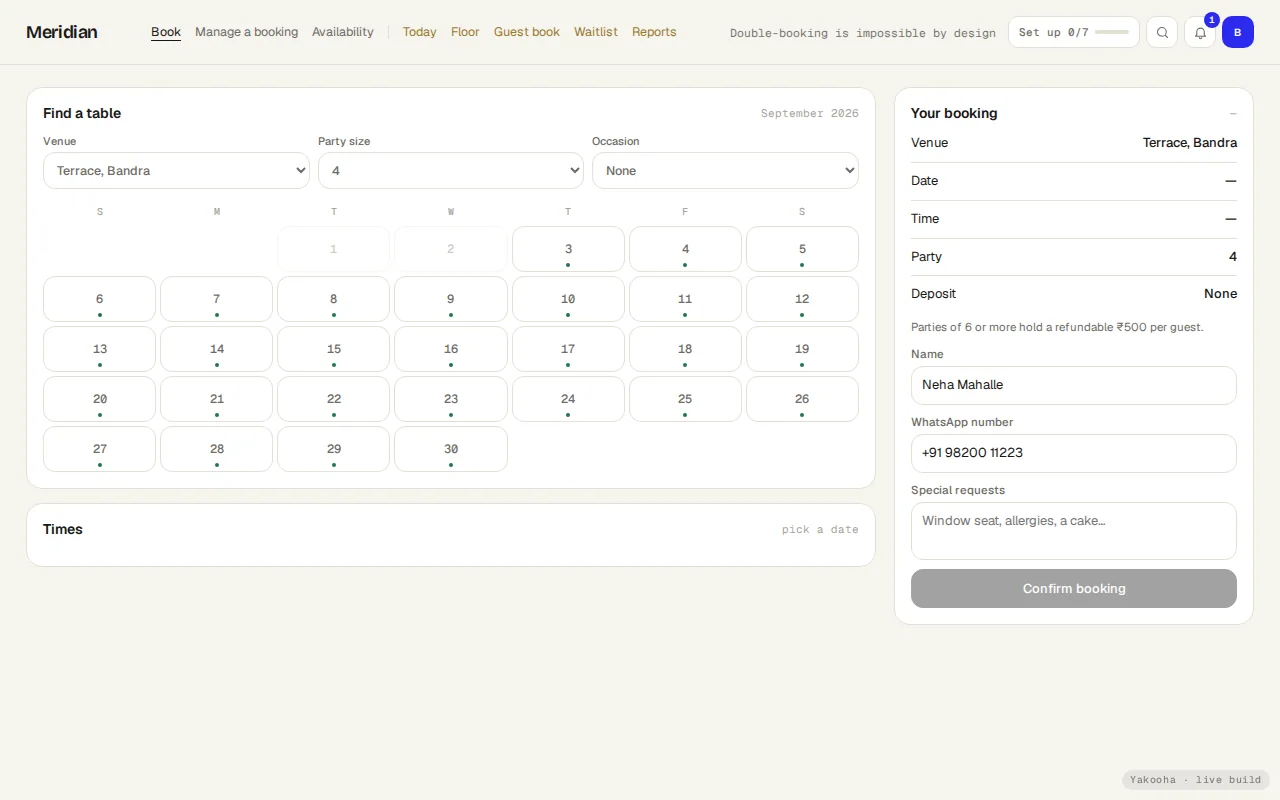Expand the Occasion dropdown
This screenshot has height=800, width=1280.
[725, 170]
